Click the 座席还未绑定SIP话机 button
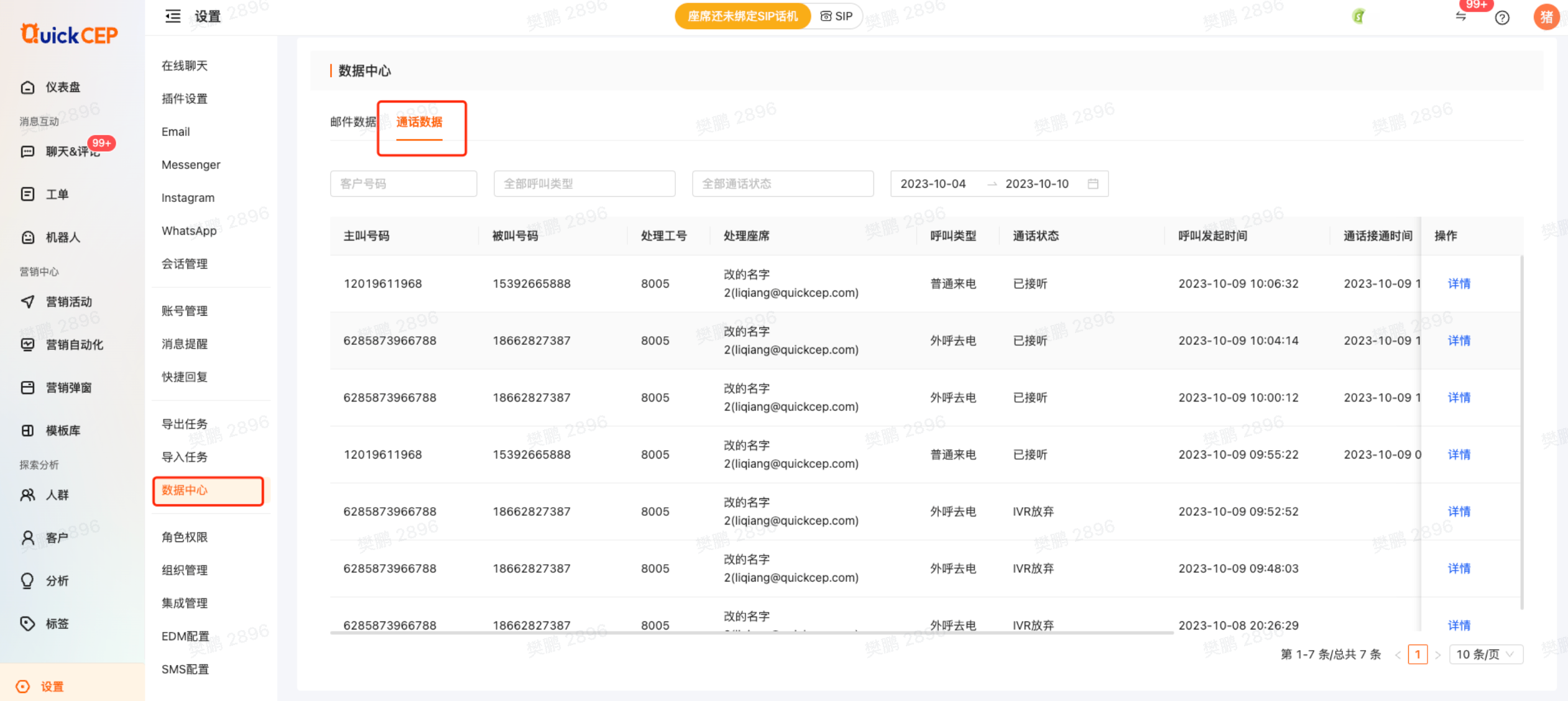Screen dimensions: 1568x701 (742, 16)
